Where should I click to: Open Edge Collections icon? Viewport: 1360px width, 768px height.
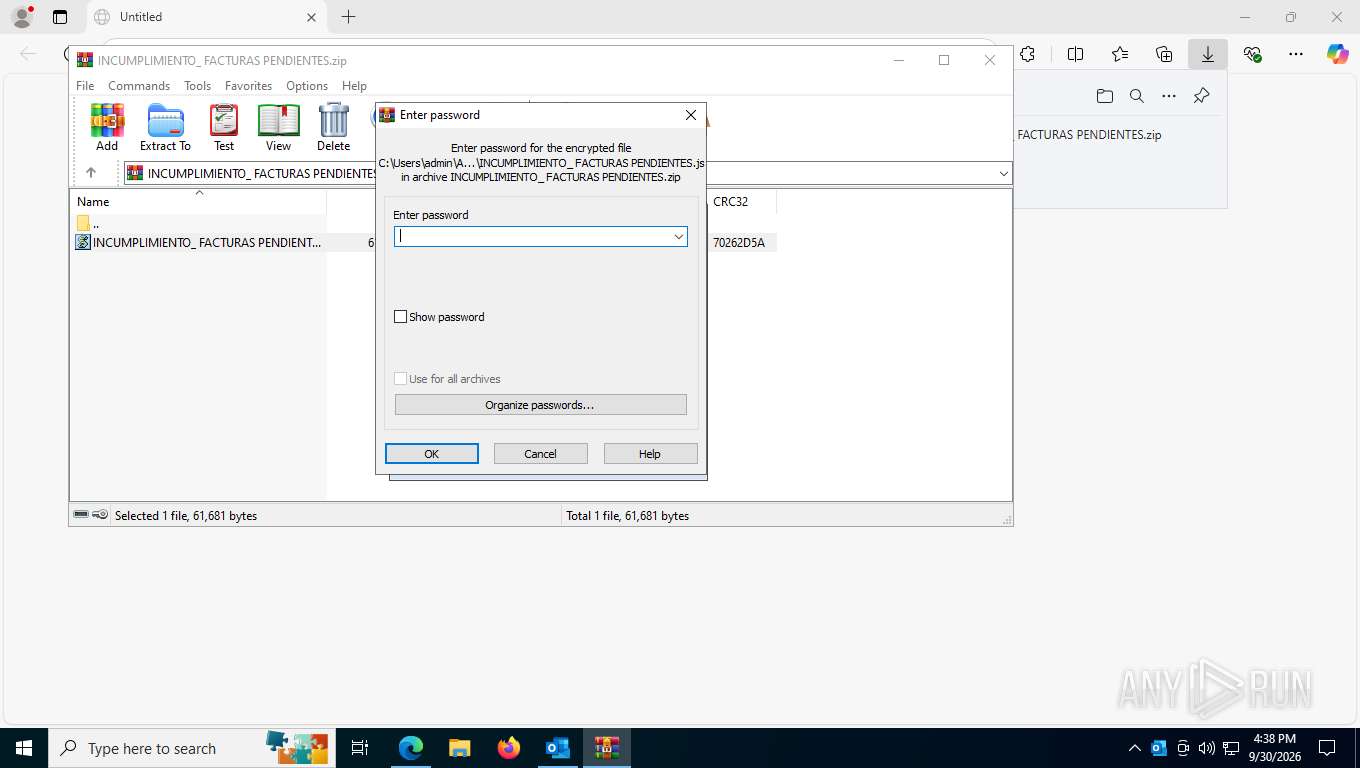(1164, 55)
